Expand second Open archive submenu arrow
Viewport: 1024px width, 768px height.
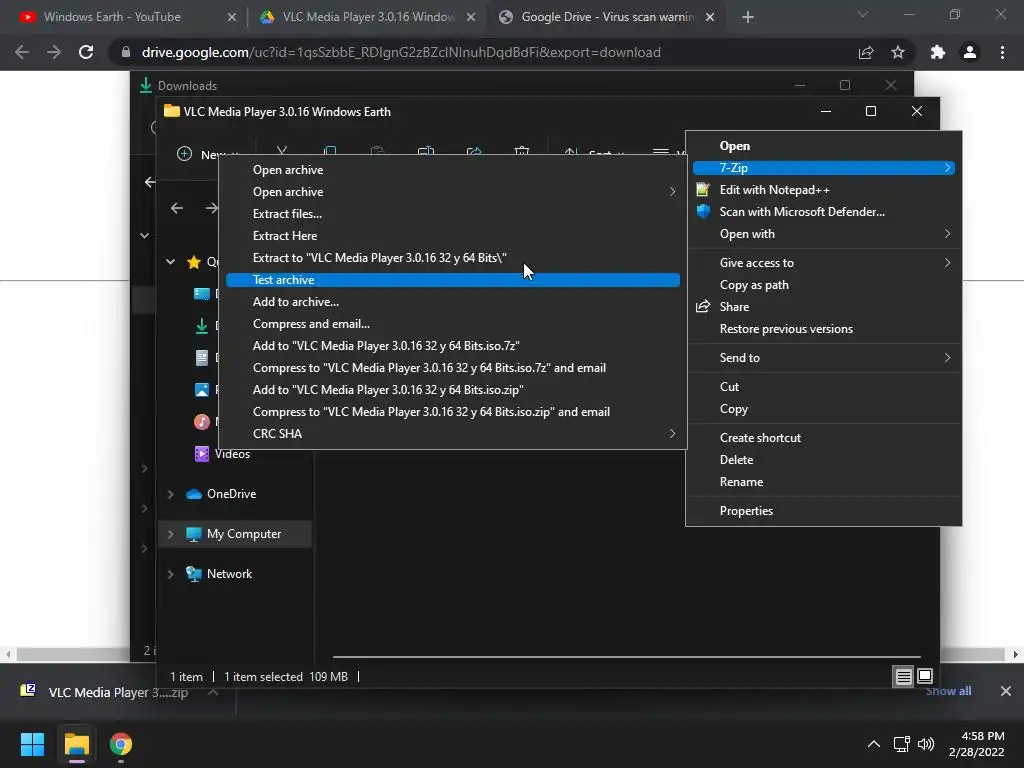point(672,192)
